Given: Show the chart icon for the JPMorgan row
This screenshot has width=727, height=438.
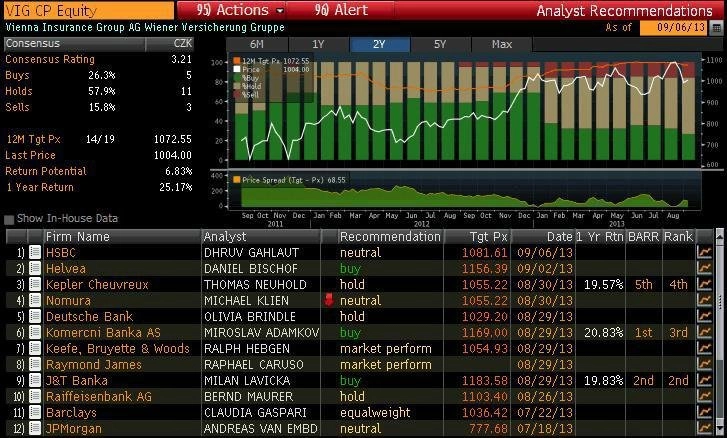Looking at the screenshot, I should [x=704, y=428].
